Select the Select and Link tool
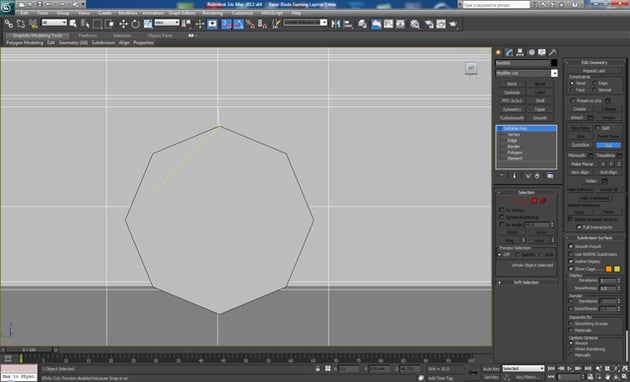The image size is (630, 382). click(8, 24)
